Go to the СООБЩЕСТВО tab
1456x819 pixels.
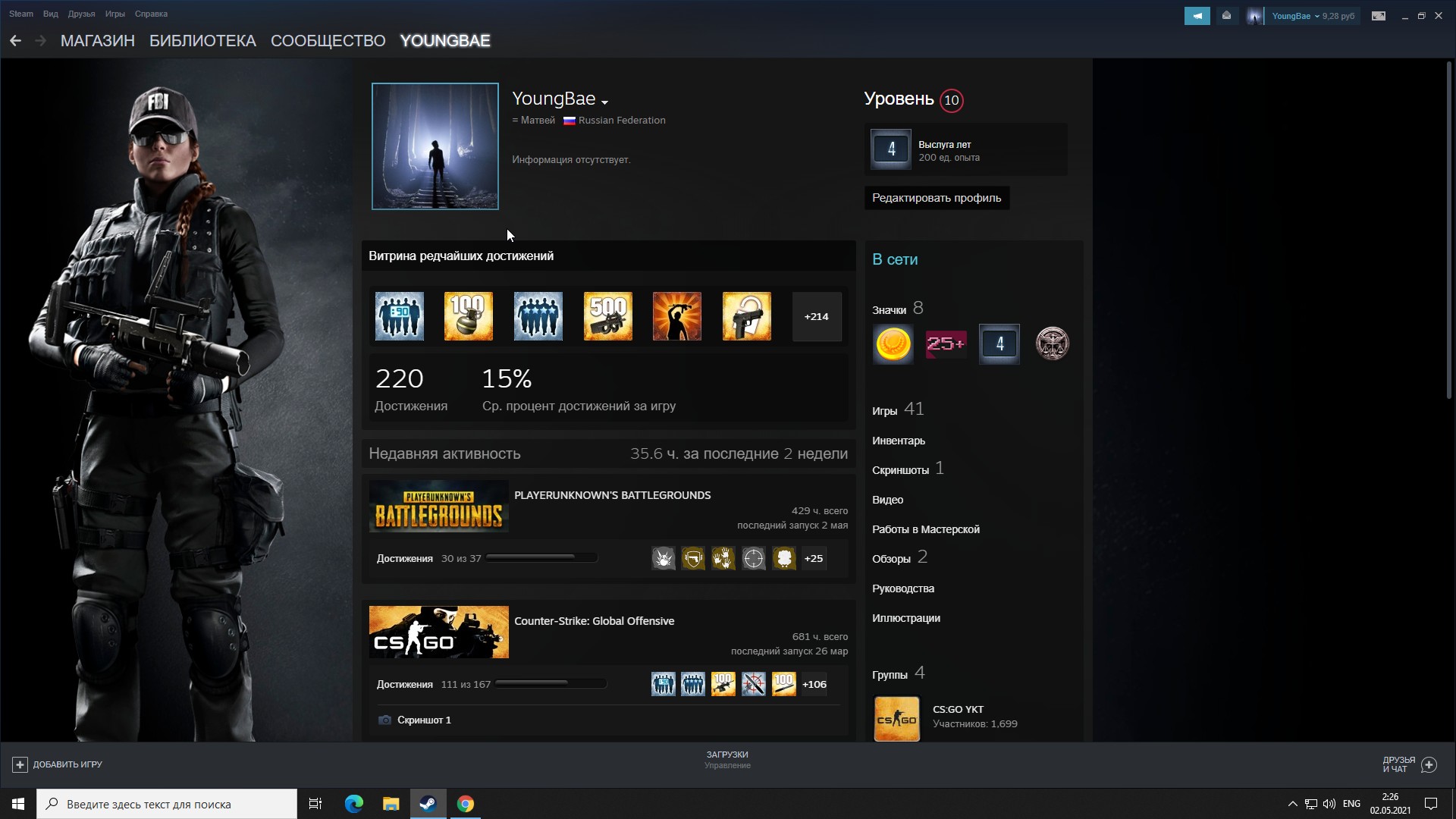coord(328,41)
